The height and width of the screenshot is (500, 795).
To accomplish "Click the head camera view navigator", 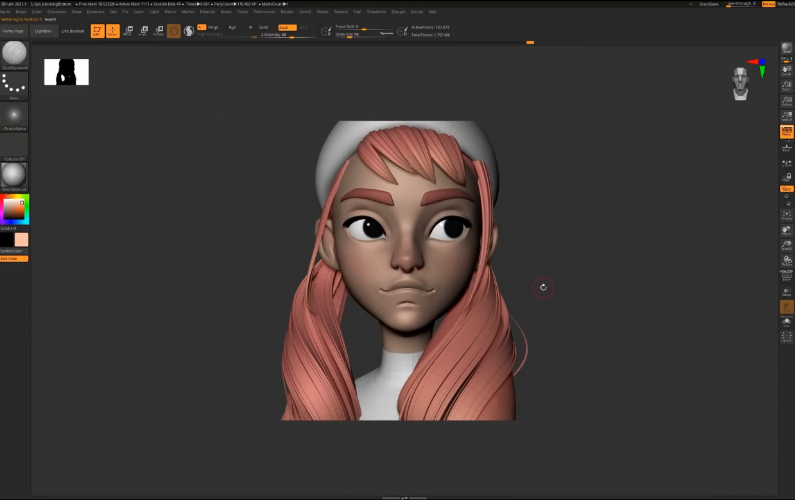I will tap(740, 83).
